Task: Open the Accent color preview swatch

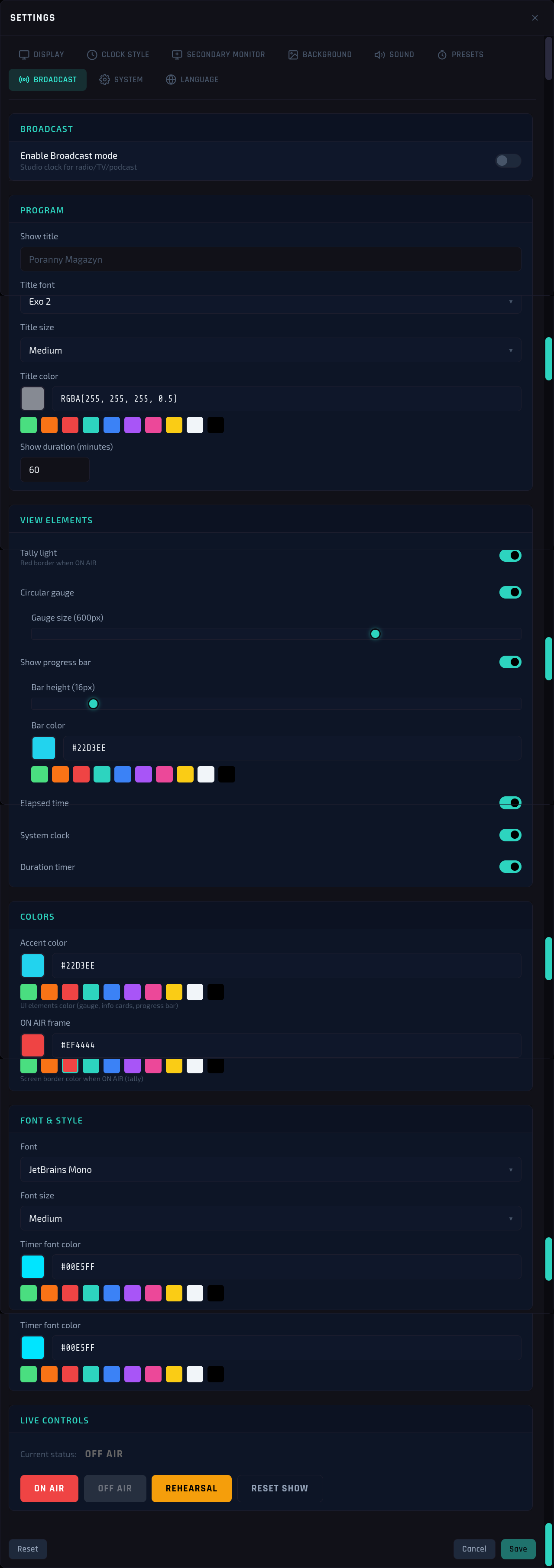Action: [33, 966]
